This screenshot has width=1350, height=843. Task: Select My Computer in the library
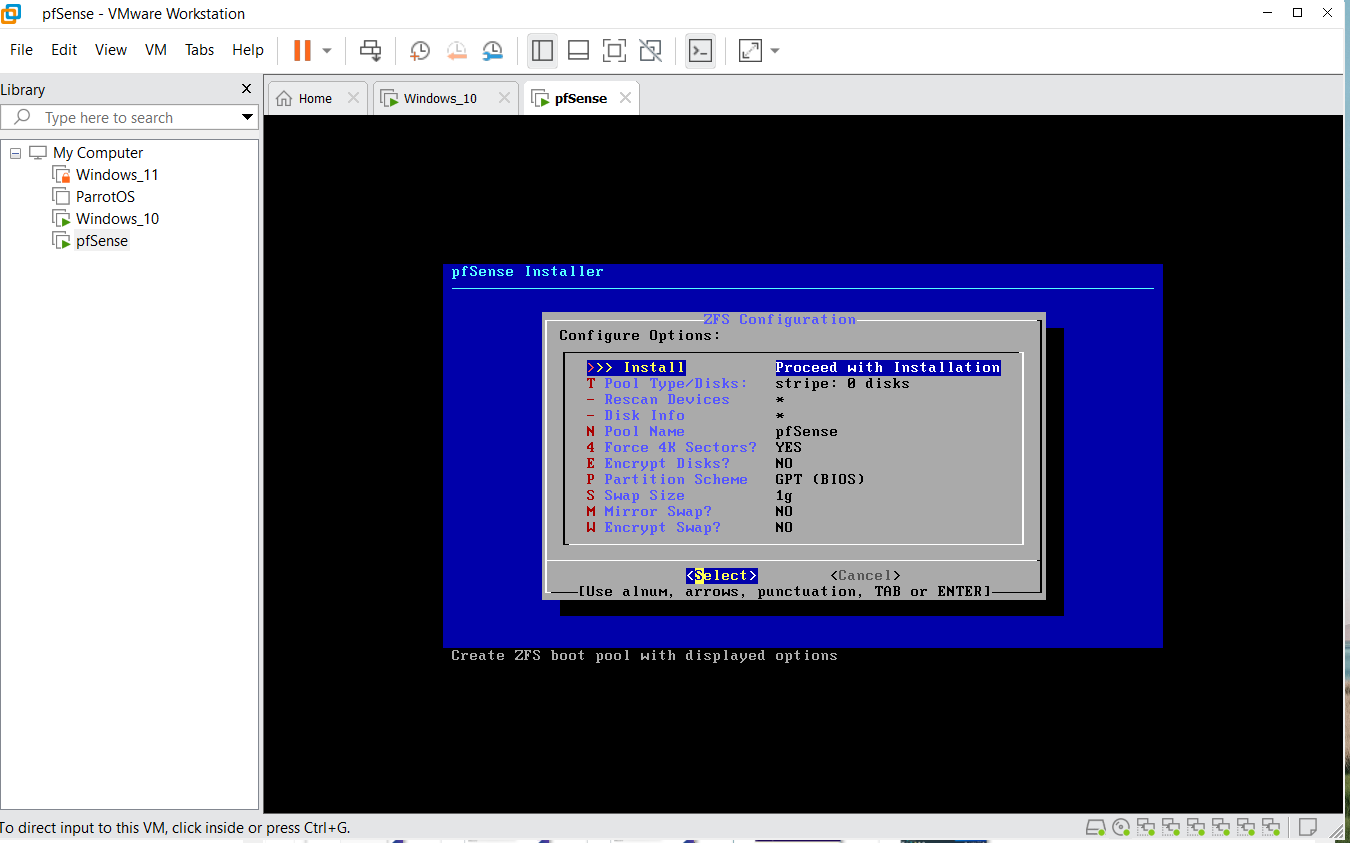(98, 153)
